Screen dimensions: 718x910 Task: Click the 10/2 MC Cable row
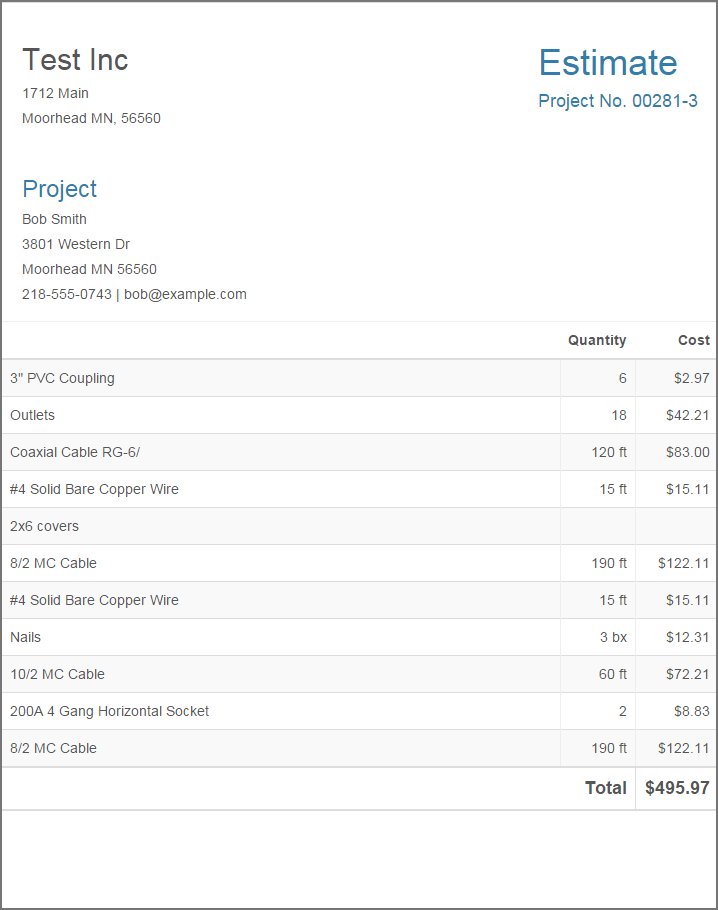(359, 674)
